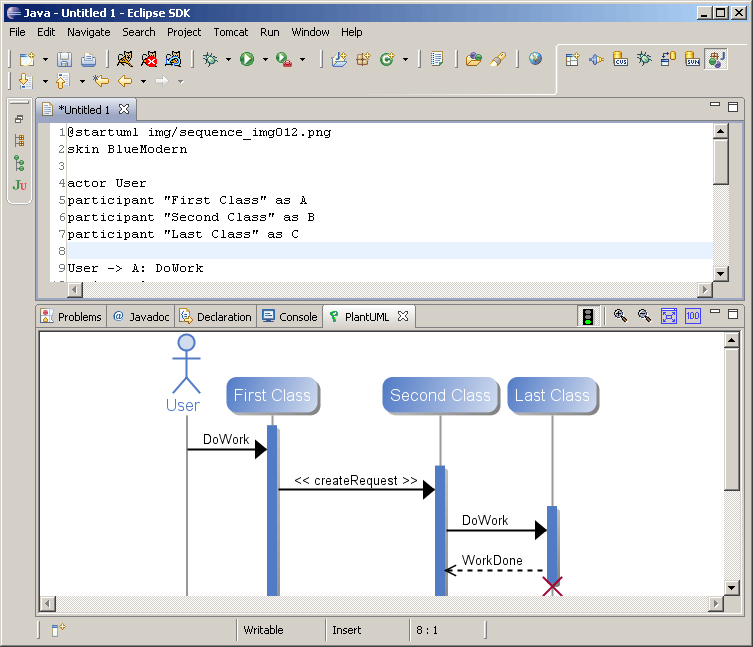Click the Open Task document icon
Screen dimensions: 753x647
click(437, 59)
